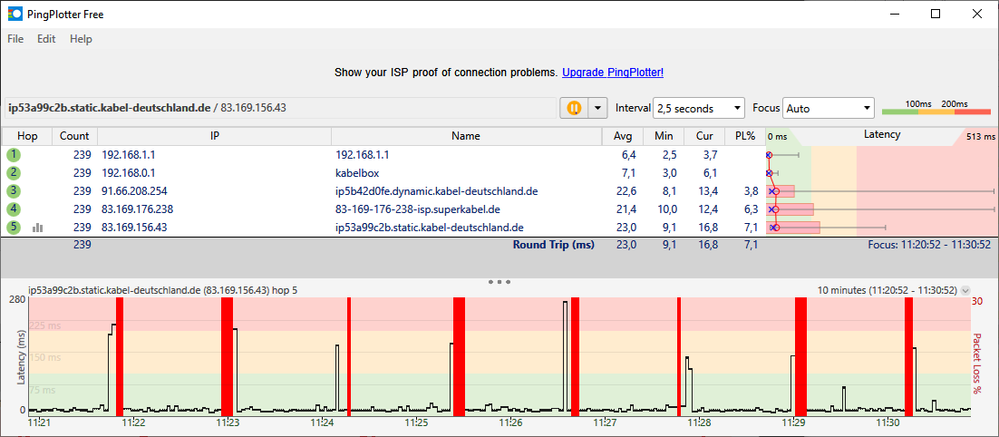Select hop 5 green circle icon
This screenshot has height=437, width=999.
(13, 227)
